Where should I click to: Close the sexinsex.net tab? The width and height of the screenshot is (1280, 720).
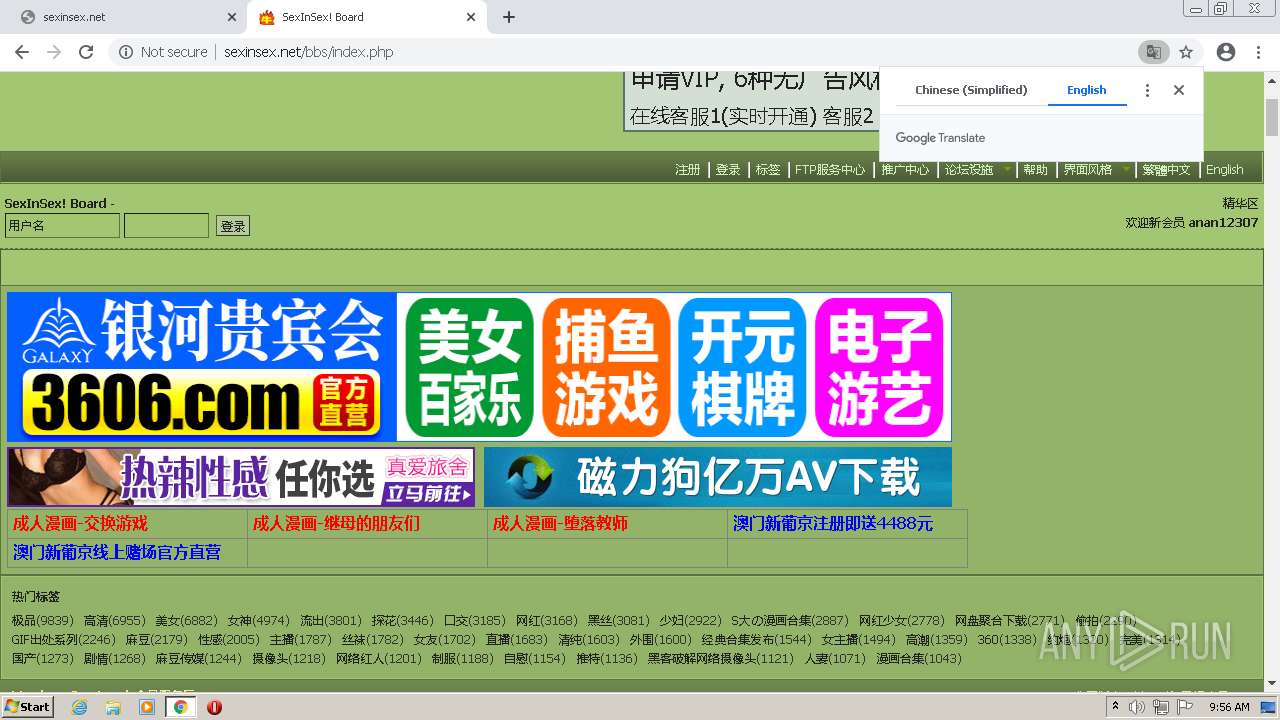tap(232, 17)
